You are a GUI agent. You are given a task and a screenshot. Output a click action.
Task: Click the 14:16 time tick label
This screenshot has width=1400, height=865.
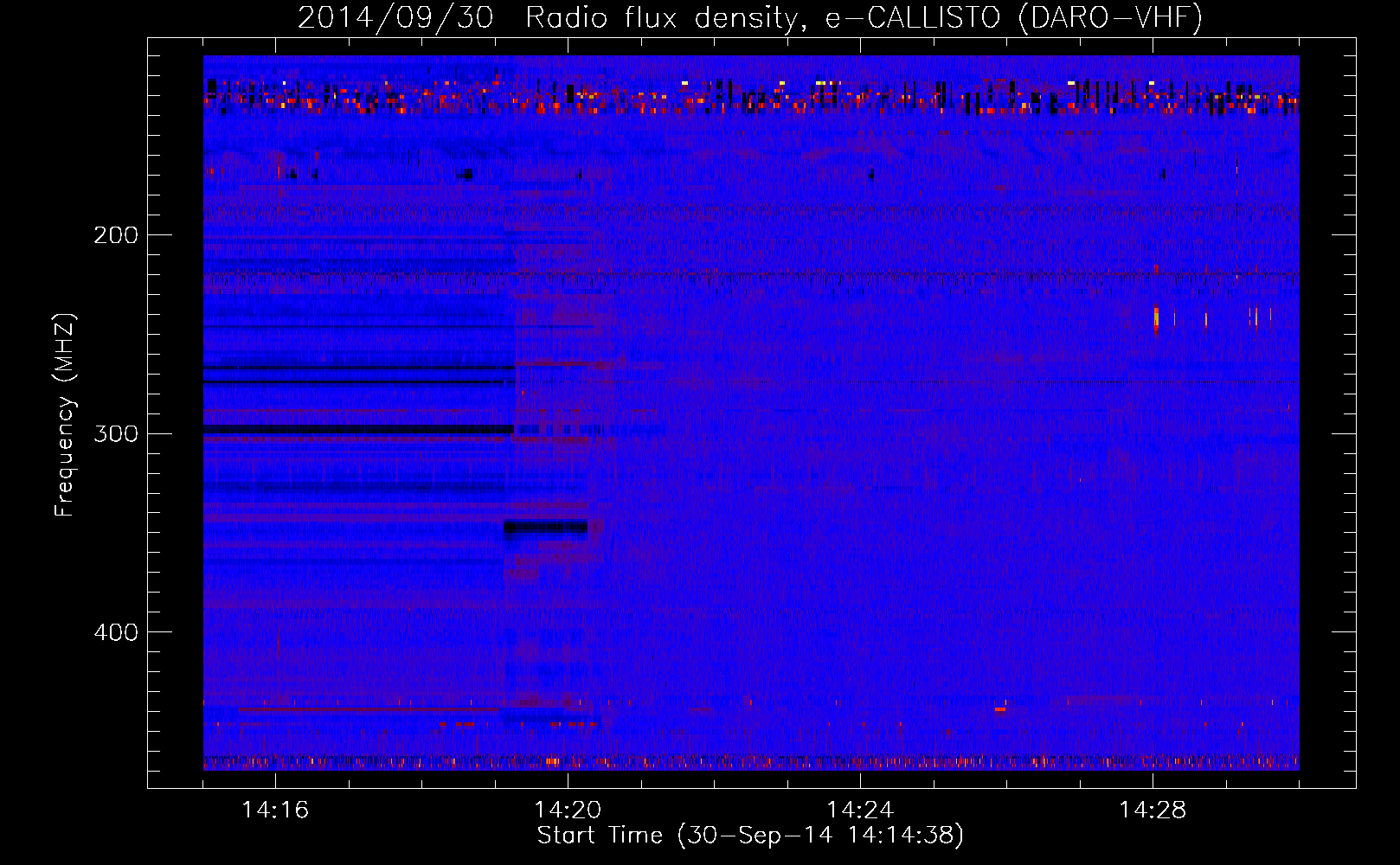pos(275,811)
